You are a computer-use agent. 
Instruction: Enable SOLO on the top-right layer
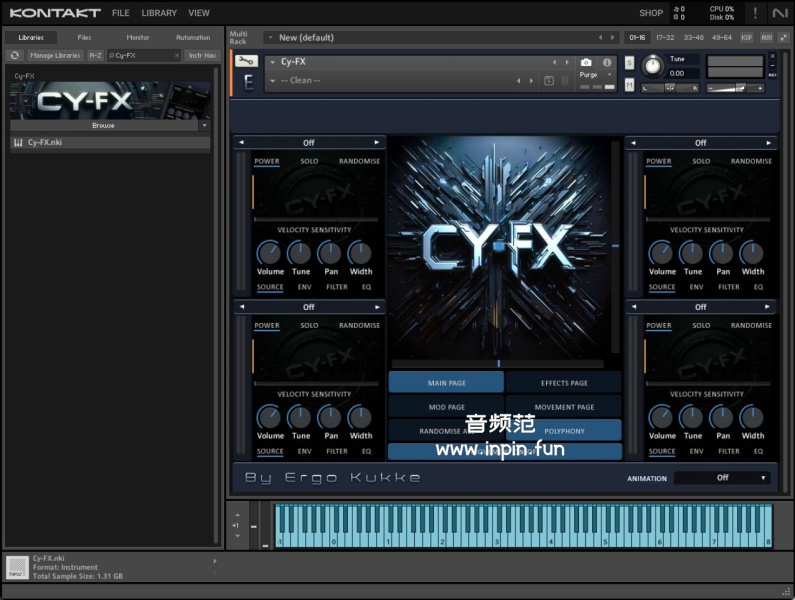701,161
